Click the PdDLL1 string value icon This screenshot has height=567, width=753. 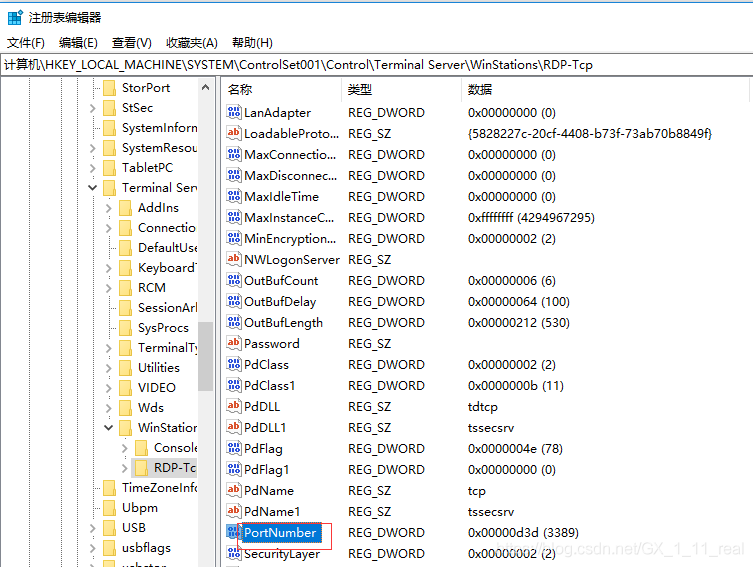(234, 427)
